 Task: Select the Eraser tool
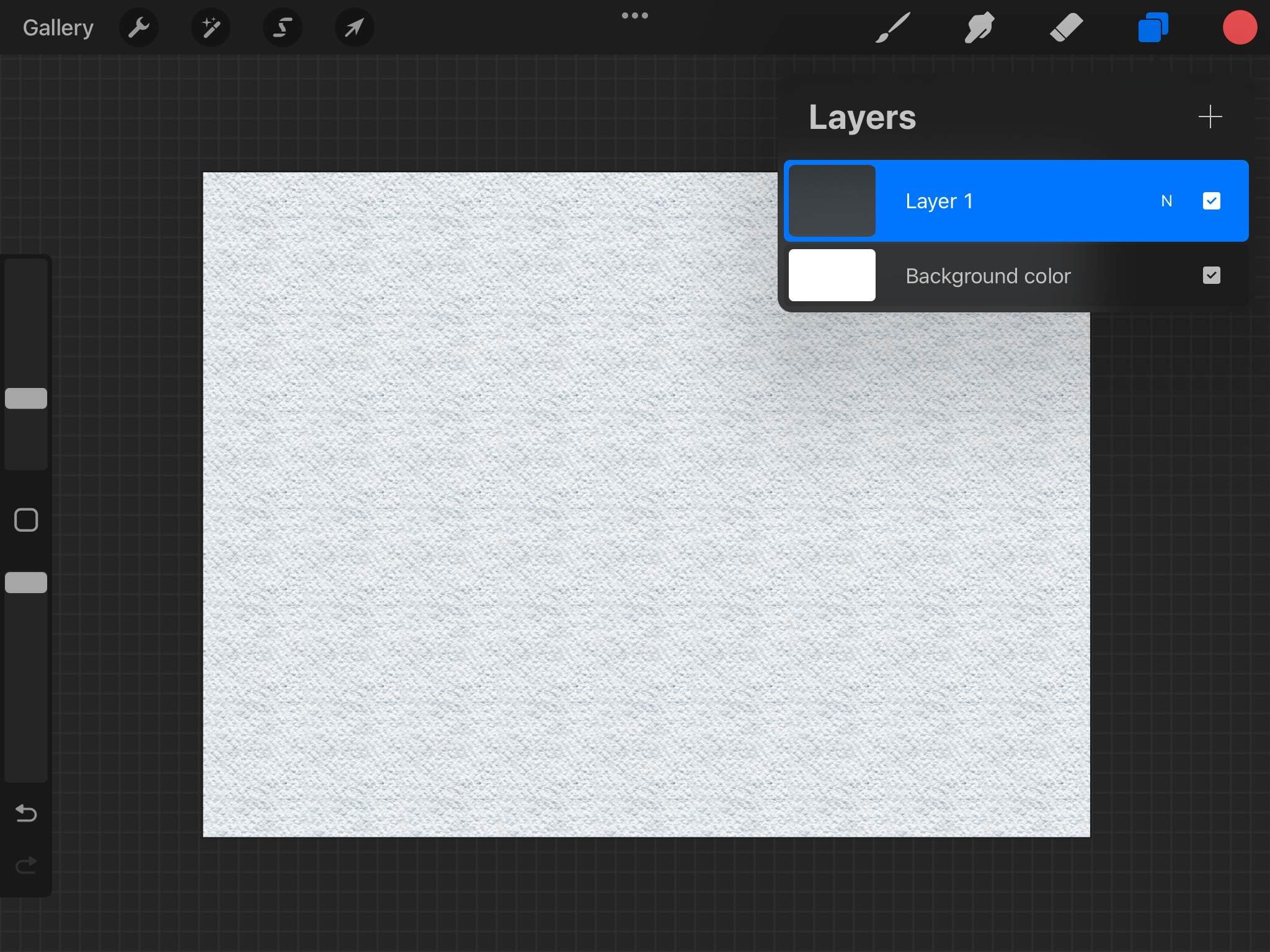tap(1066, 27)
